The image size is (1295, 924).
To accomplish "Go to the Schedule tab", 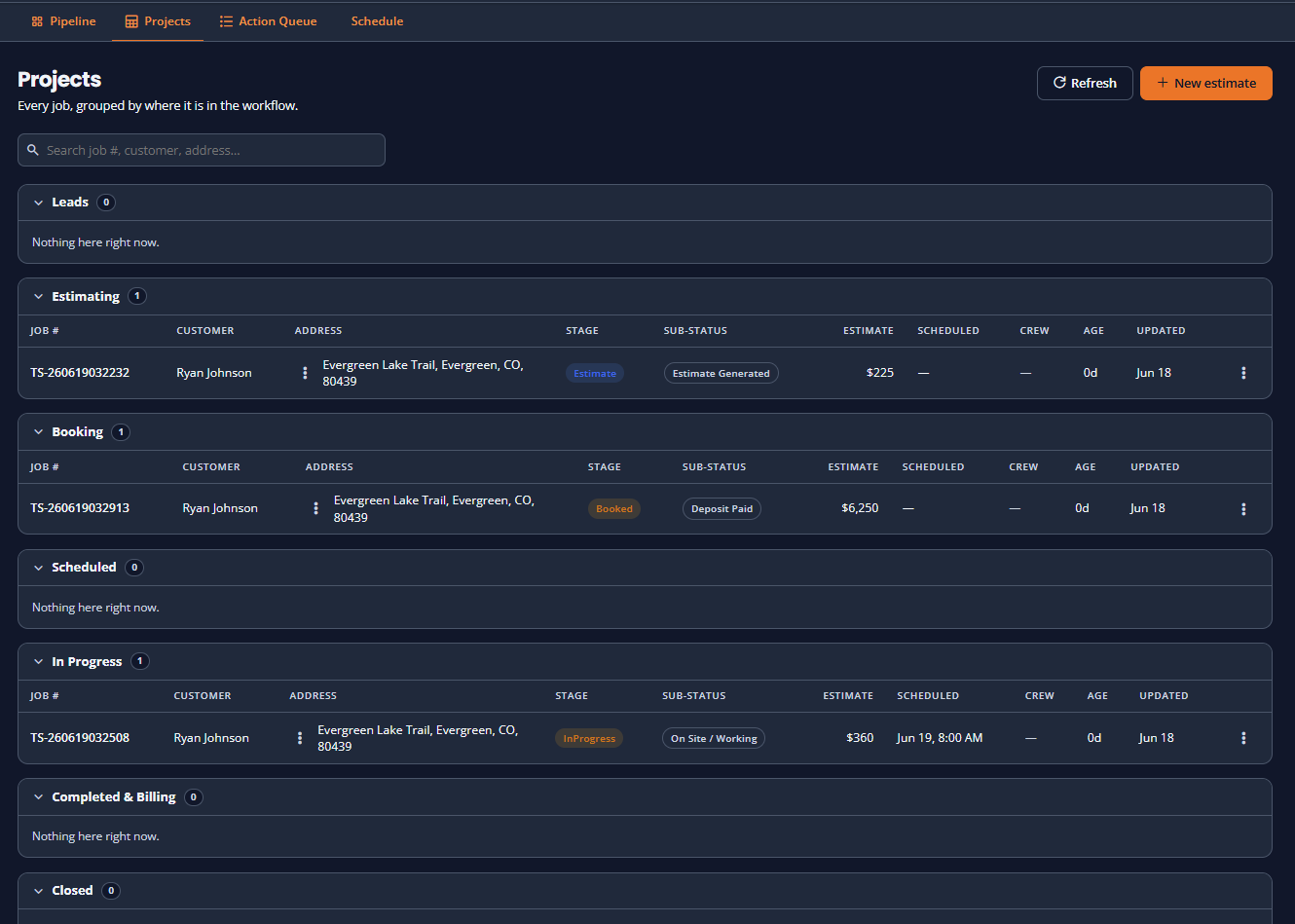I will [x=377, y=21].
